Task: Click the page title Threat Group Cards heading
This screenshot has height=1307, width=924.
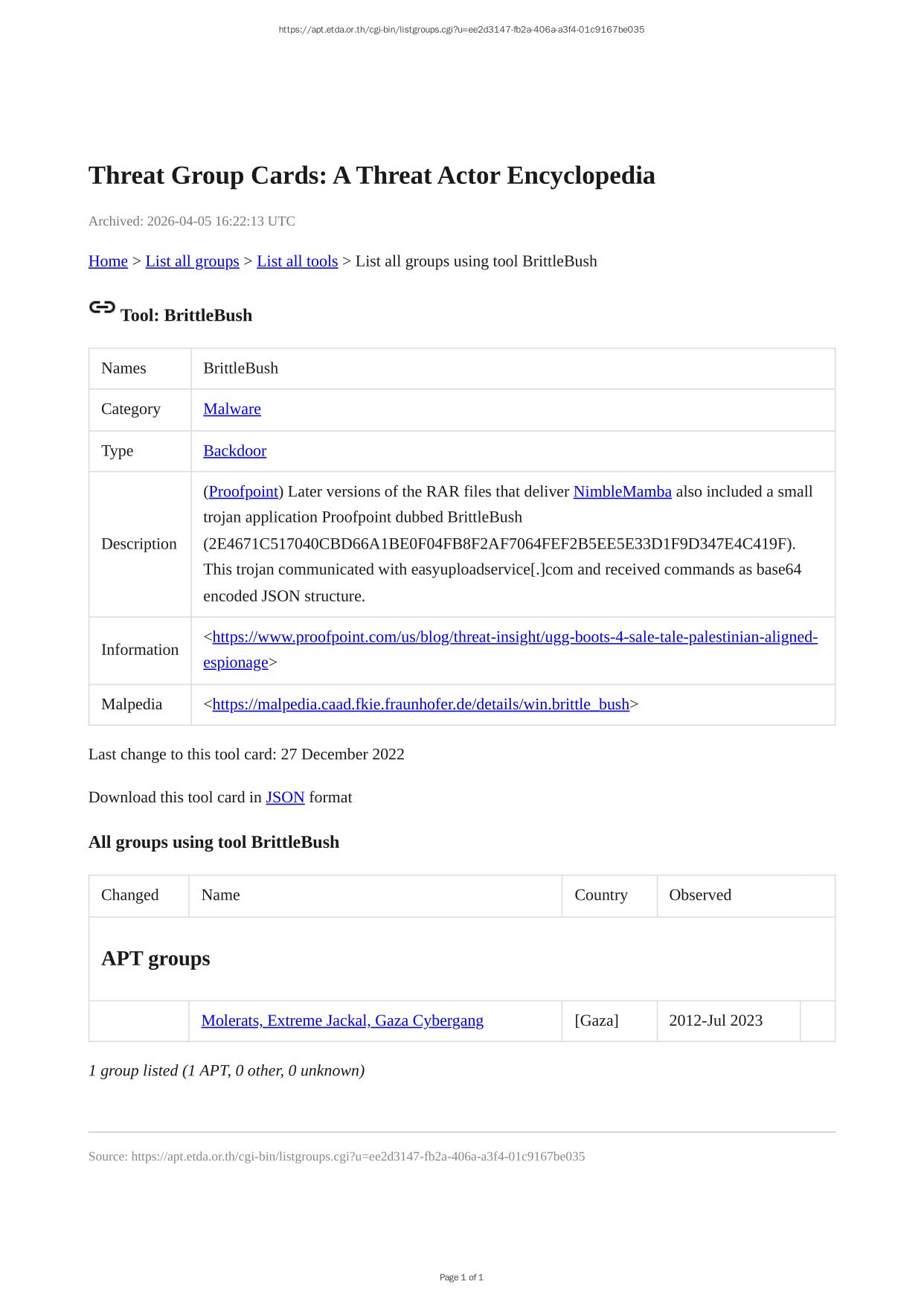Action: point(371,176)
